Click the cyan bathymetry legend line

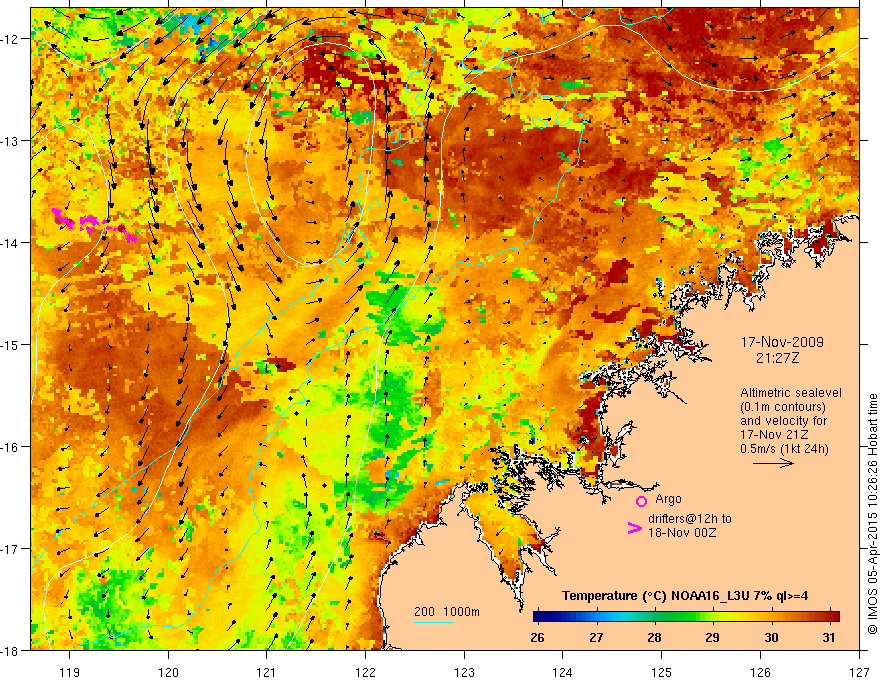tap(434, 622)
